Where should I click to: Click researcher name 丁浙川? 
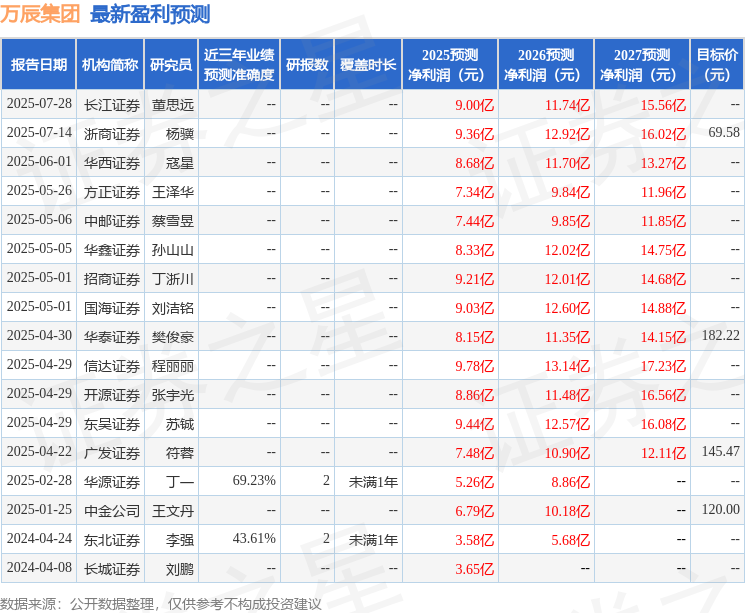[173, 278]
